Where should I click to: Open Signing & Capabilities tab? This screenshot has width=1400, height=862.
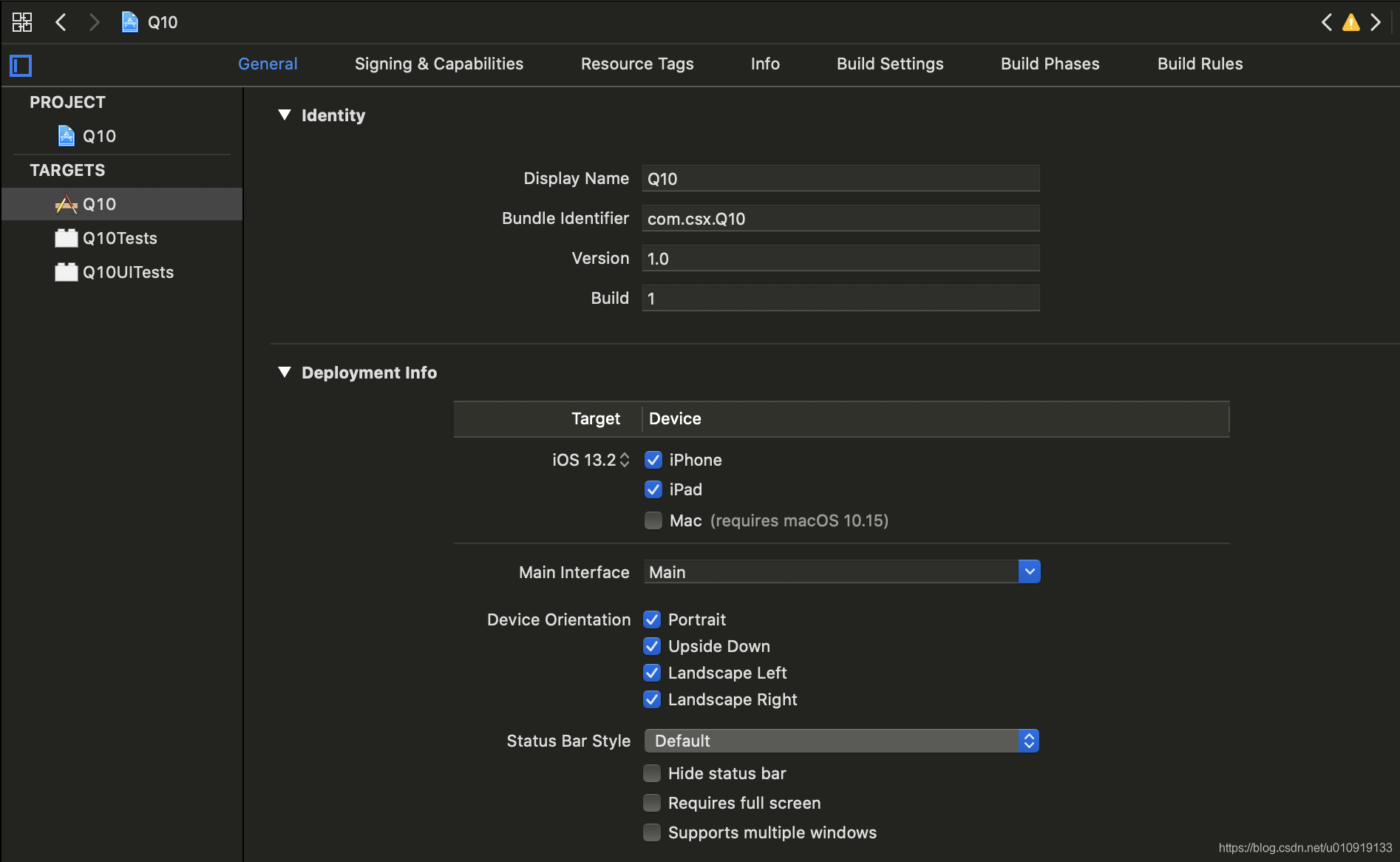point(439,64)
